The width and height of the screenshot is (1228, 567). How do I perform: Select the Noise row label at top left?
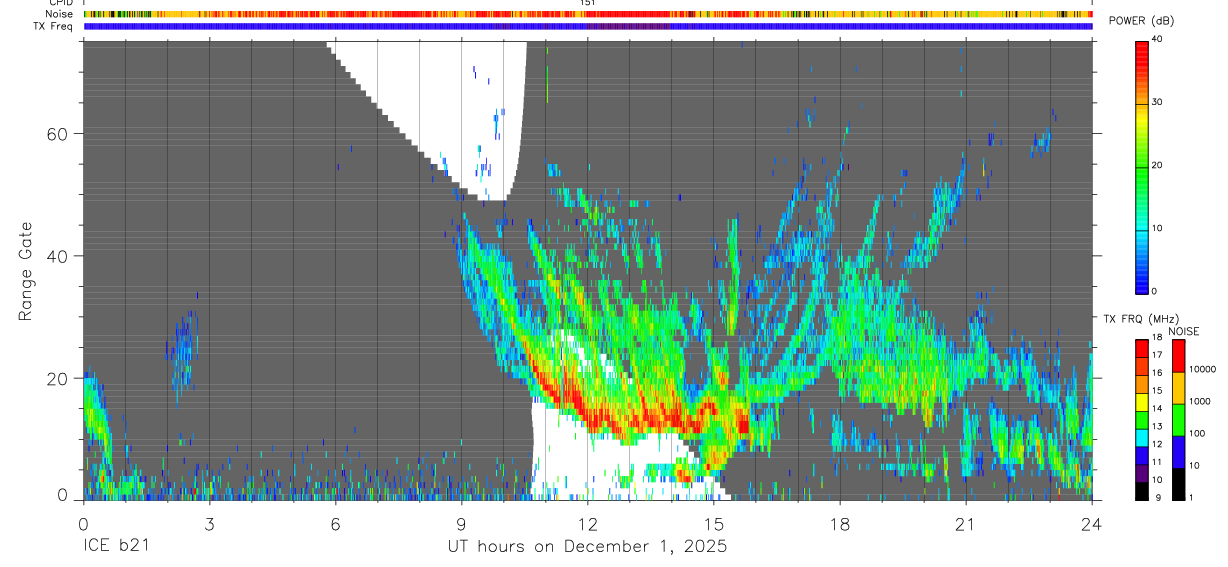click(59, 14)
